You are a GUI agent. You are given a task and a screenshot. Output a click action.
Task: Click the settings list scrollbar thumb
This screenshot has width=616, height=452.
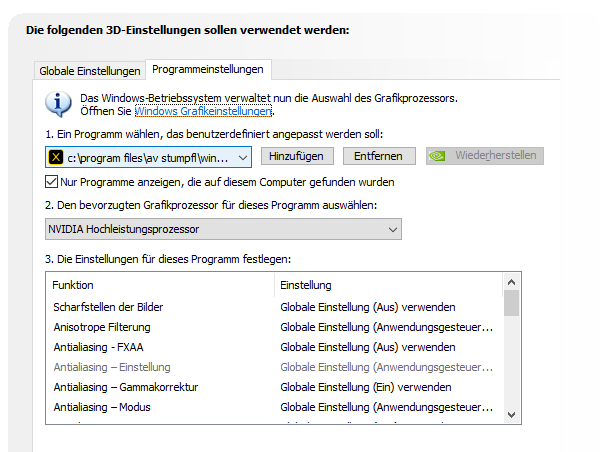click(x=512, y=303)
